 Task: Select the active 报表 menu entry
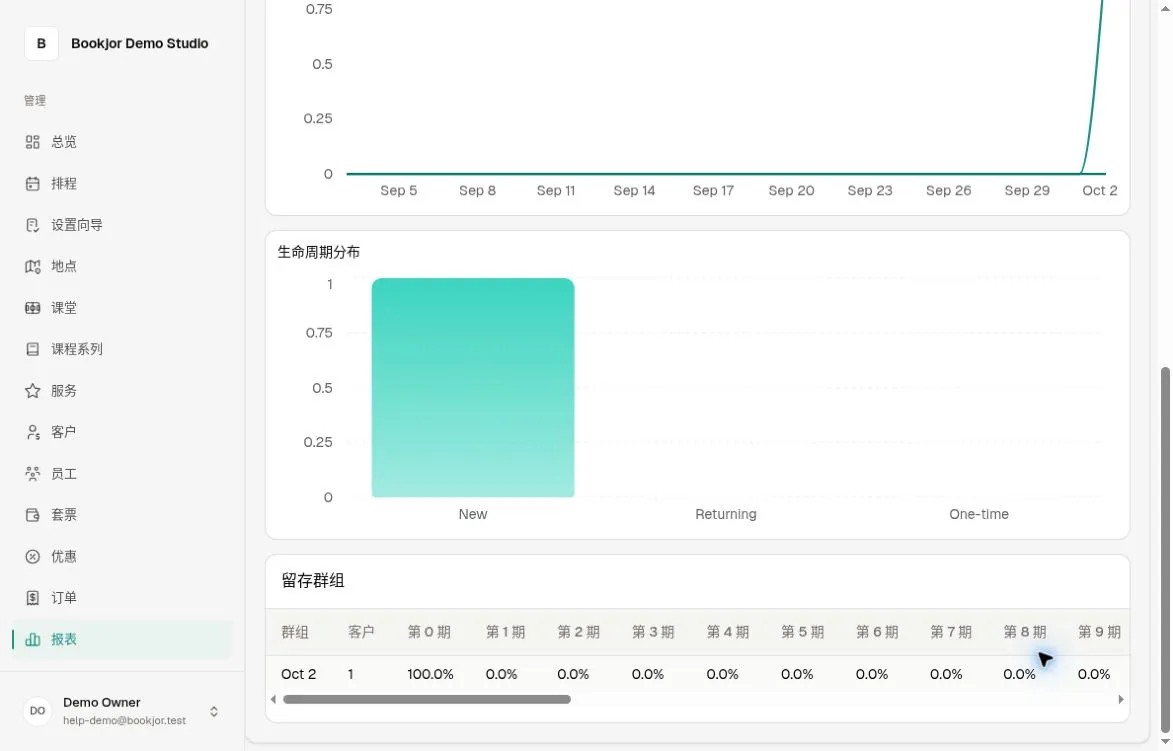click(x=122, y=640)
